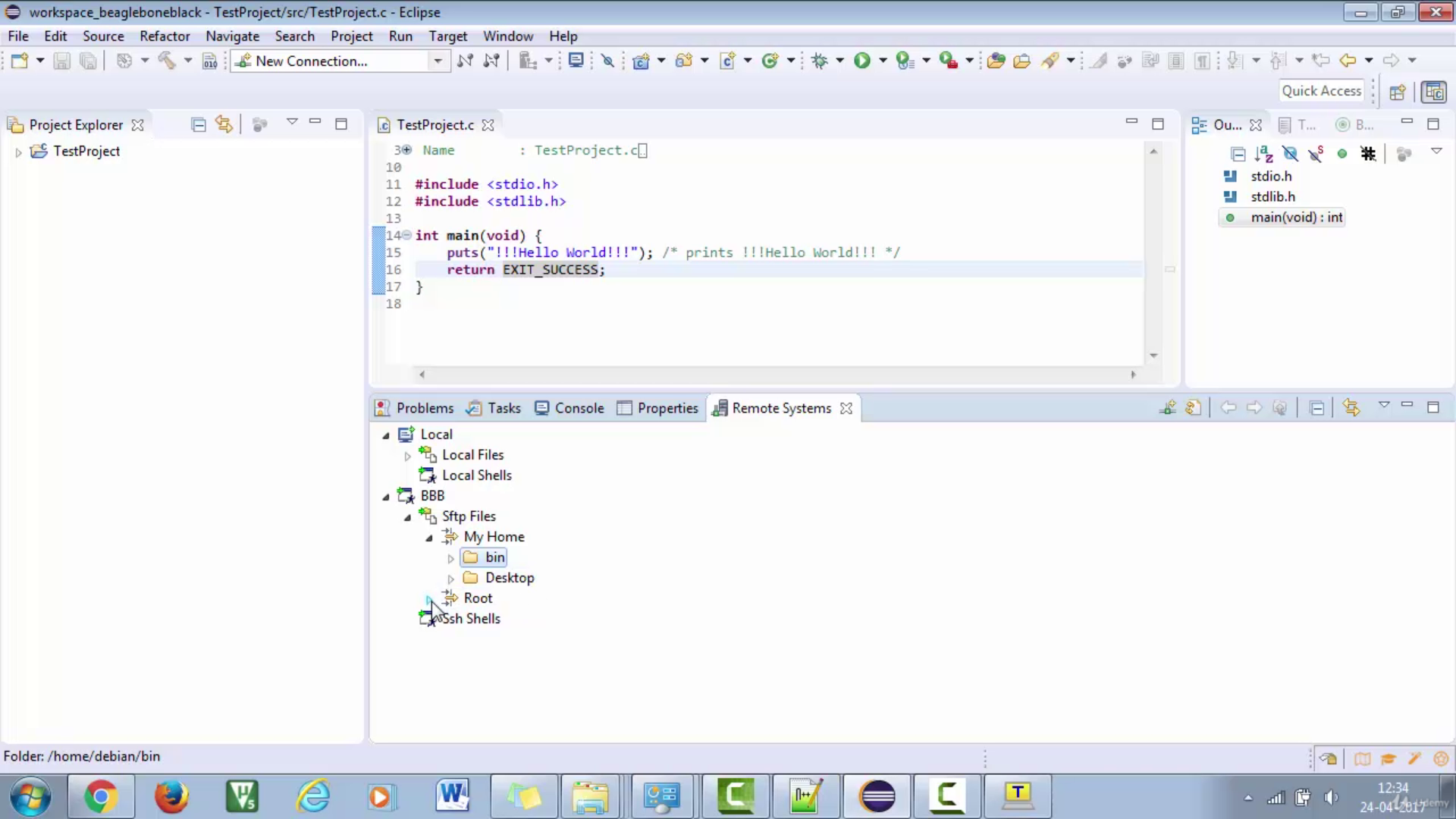Open the Refactor menu
The width and height of the screenshot is (1456, 819).
click(x=165, y=36)
